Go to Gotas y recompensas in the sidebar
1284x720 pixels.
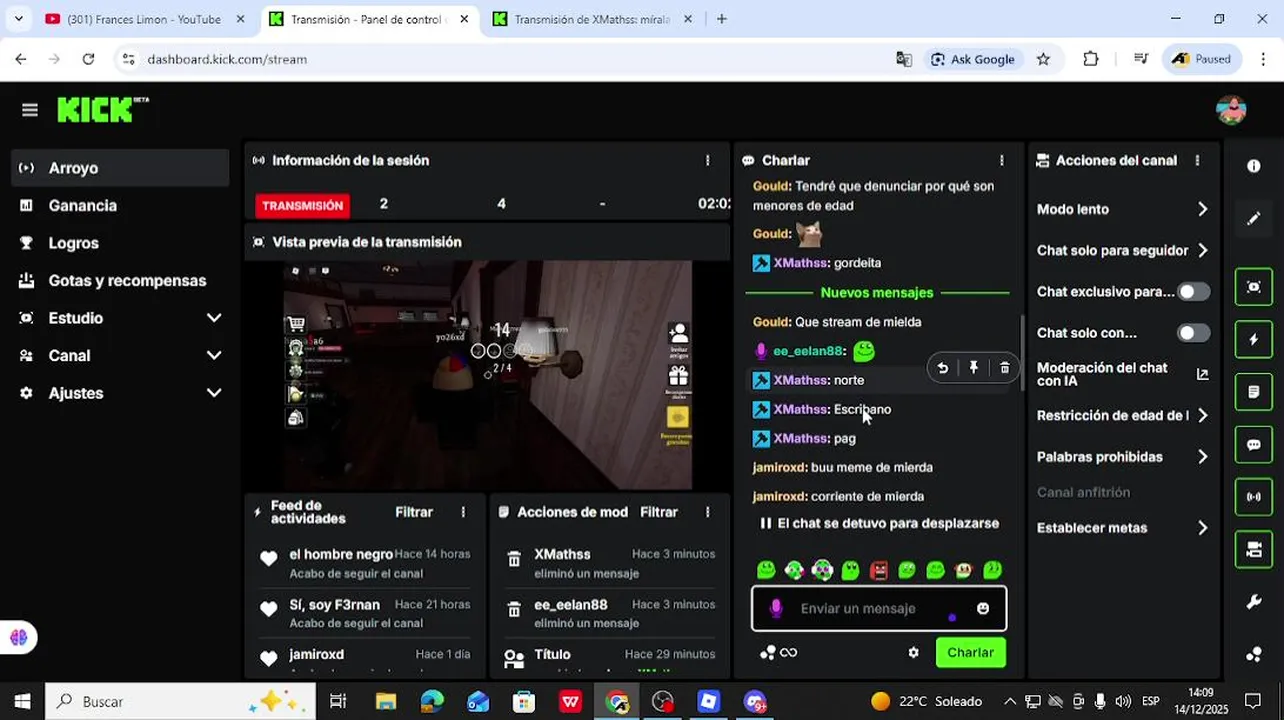click(120, 280)
